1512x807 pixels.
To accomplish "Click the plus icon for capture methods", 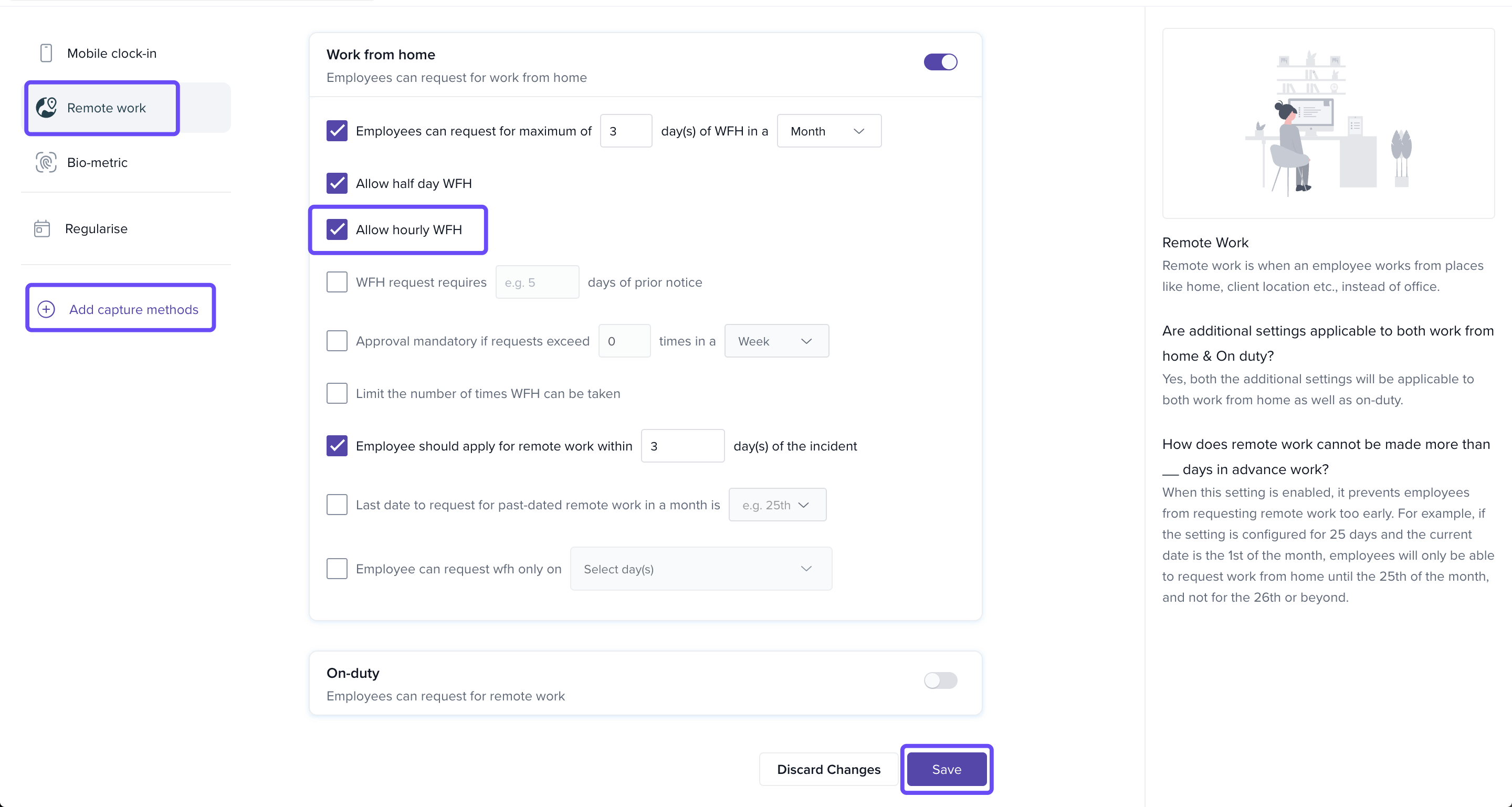I will [46, 309].
